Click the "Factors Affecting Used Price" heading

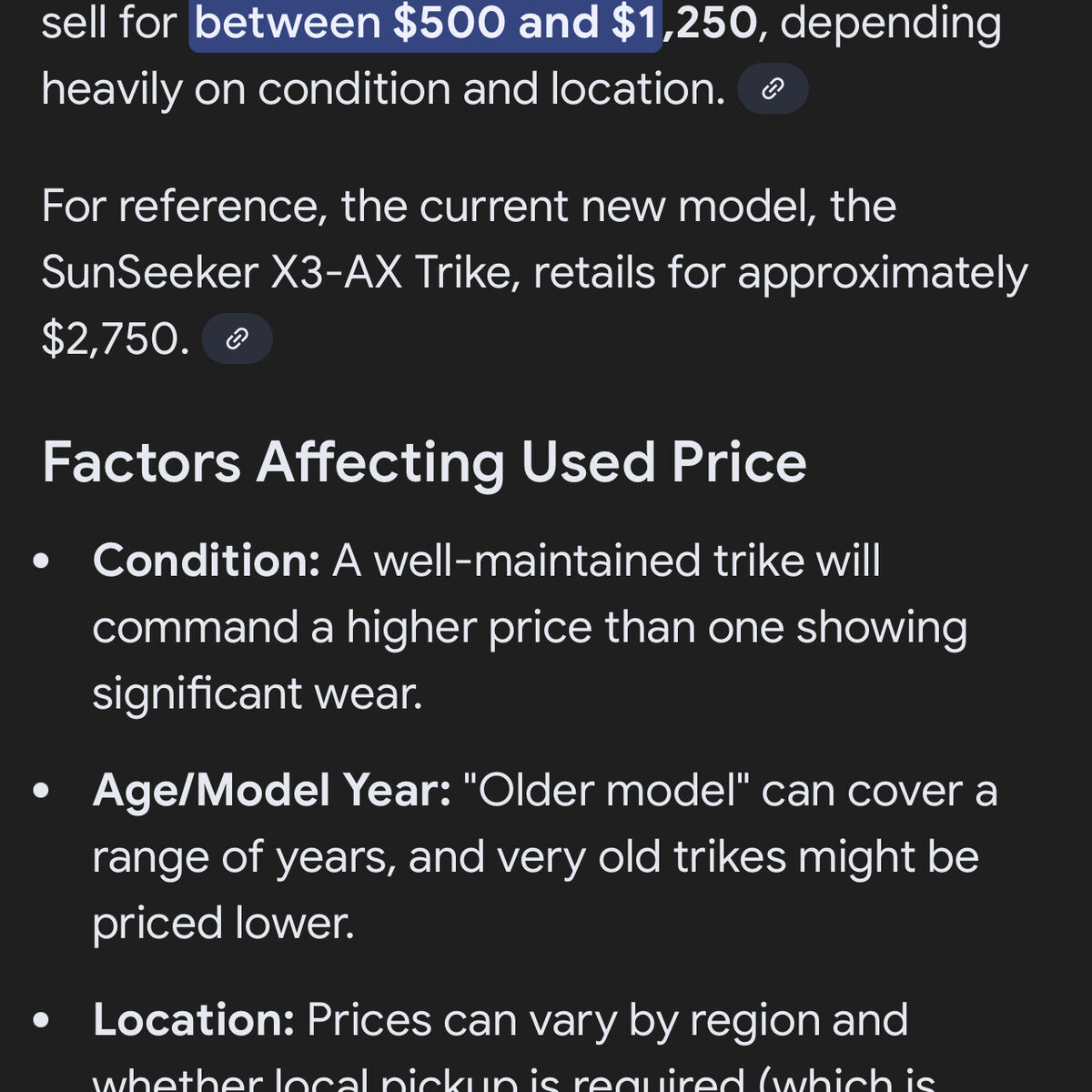coord(424,462)
